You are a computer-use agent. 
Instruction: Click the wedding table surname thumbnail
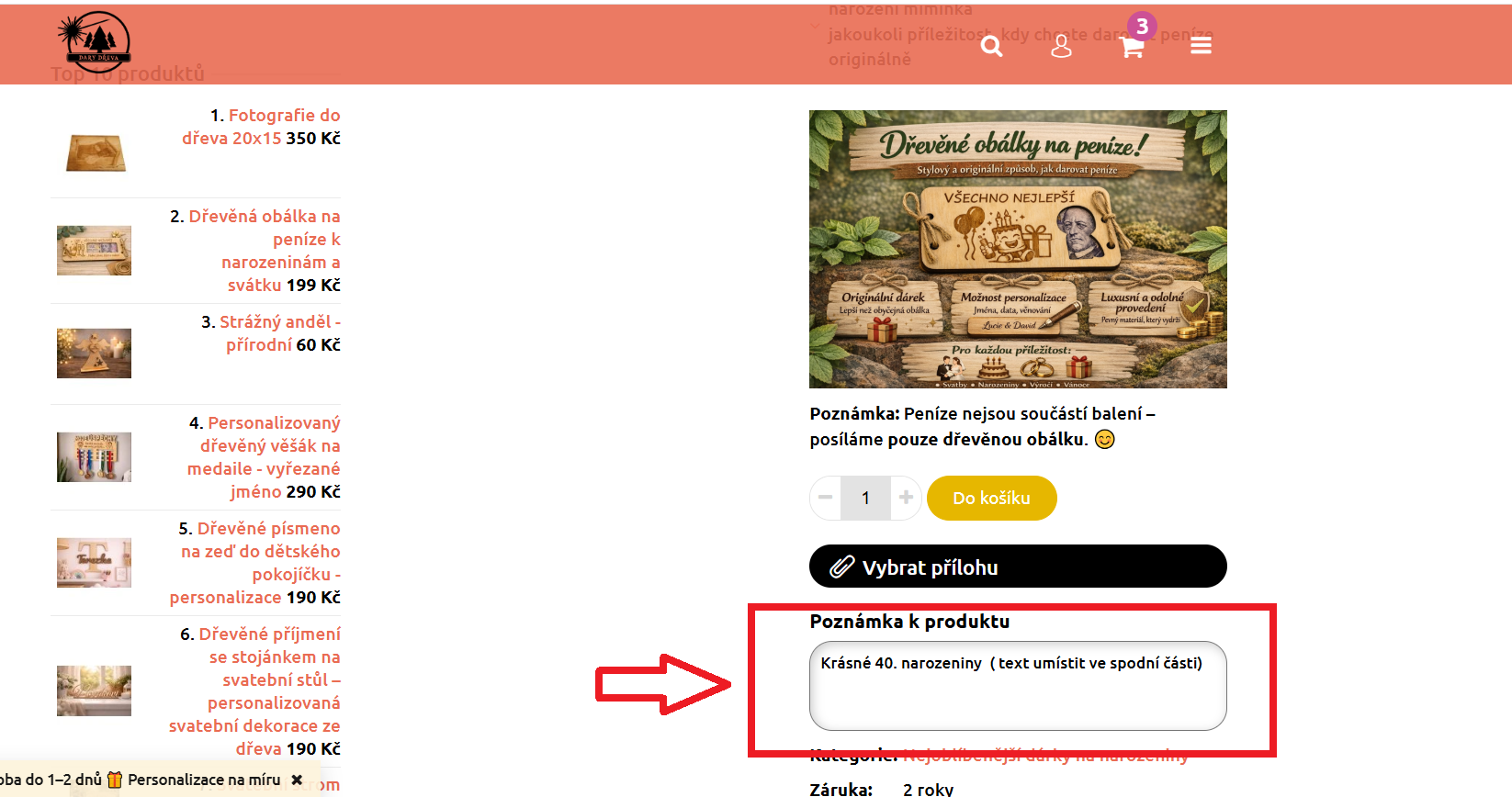(x=94, y=690)
